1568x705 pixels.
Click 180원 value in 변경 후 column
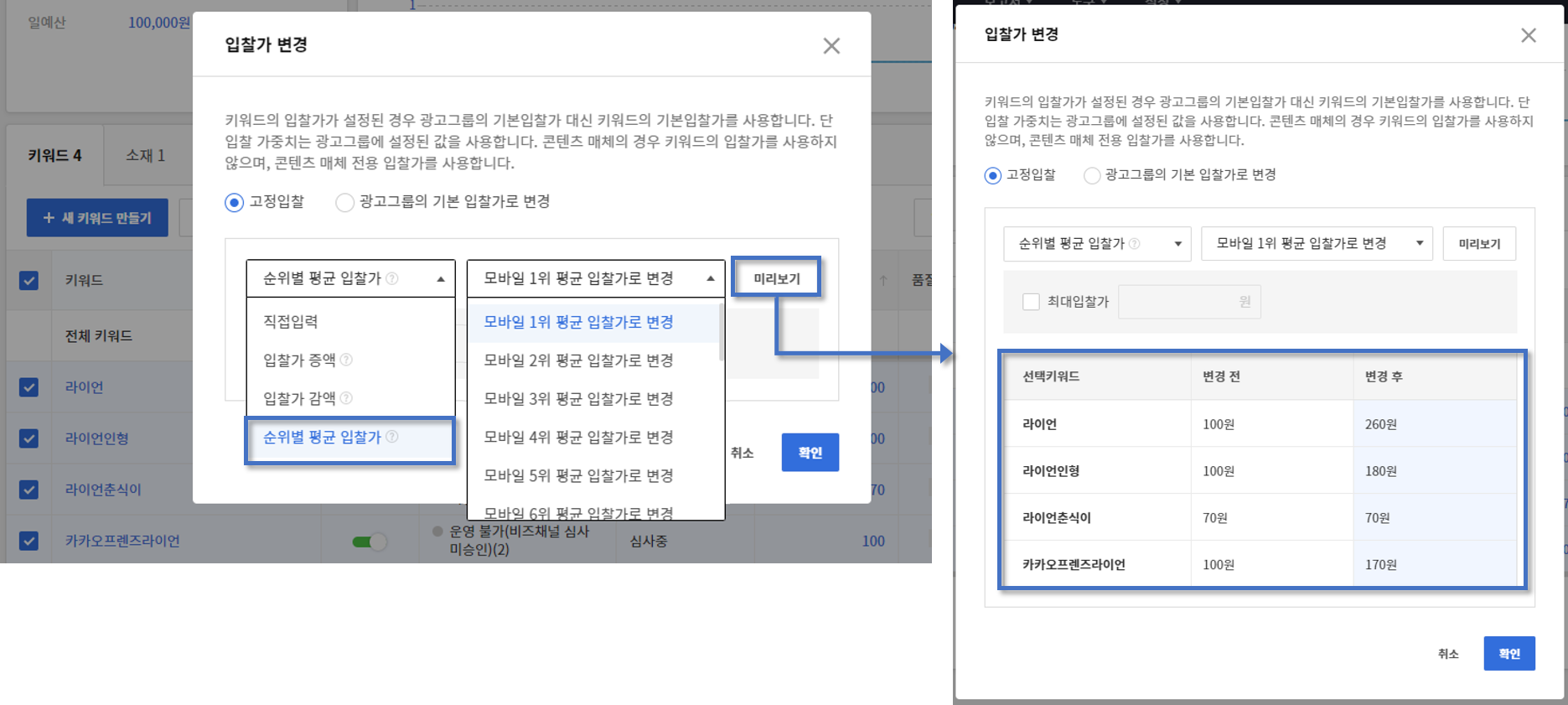1380,471
